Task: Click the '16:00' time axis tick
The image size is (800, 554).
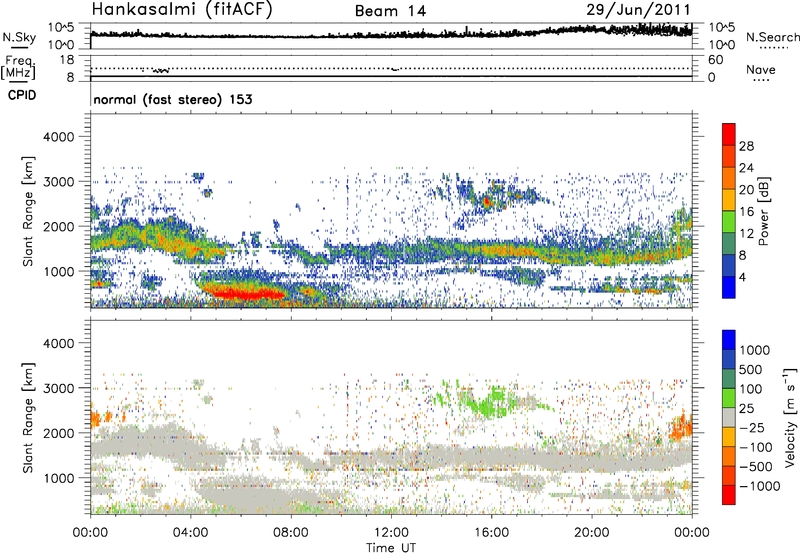Action: [491, 533]
